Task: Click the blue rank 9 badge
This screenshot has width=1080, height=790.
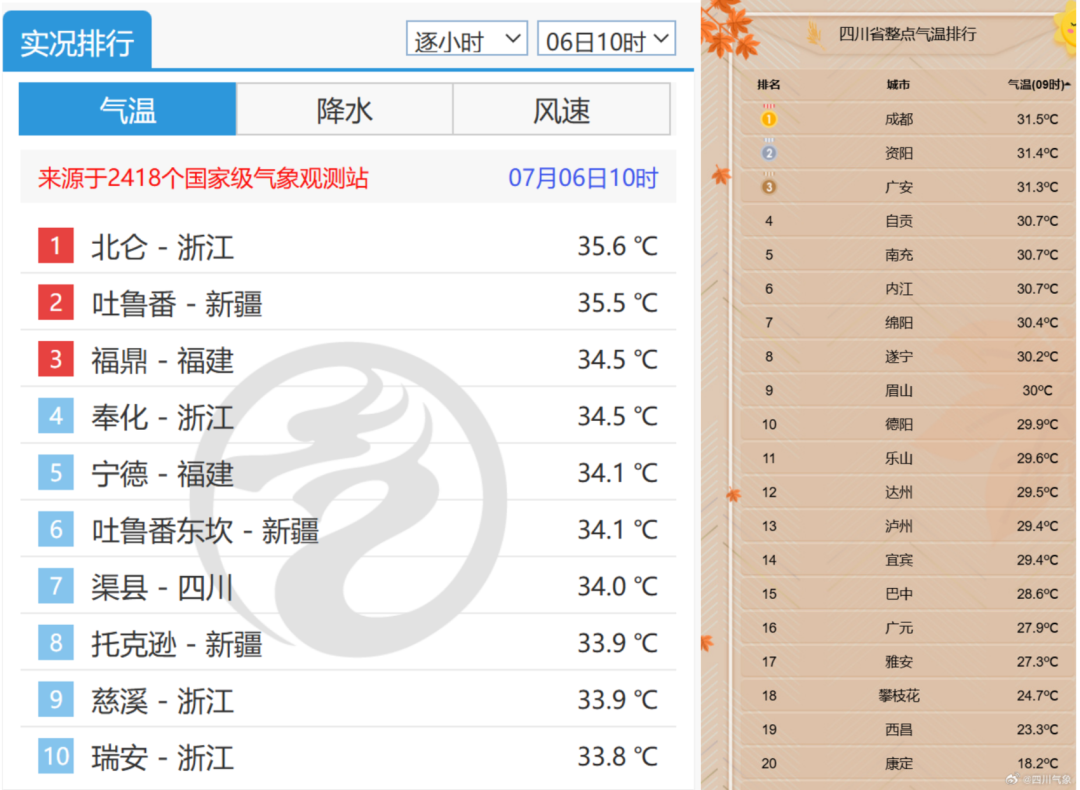Action: [x=56, y=699]
